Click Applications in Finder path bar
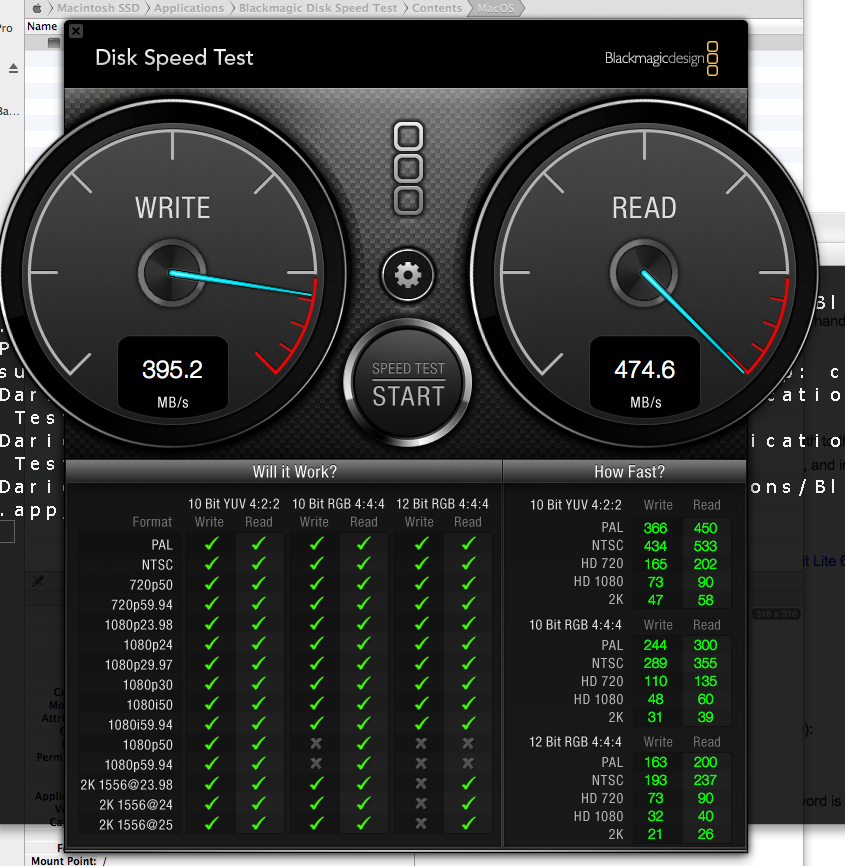 pos(189,8)
